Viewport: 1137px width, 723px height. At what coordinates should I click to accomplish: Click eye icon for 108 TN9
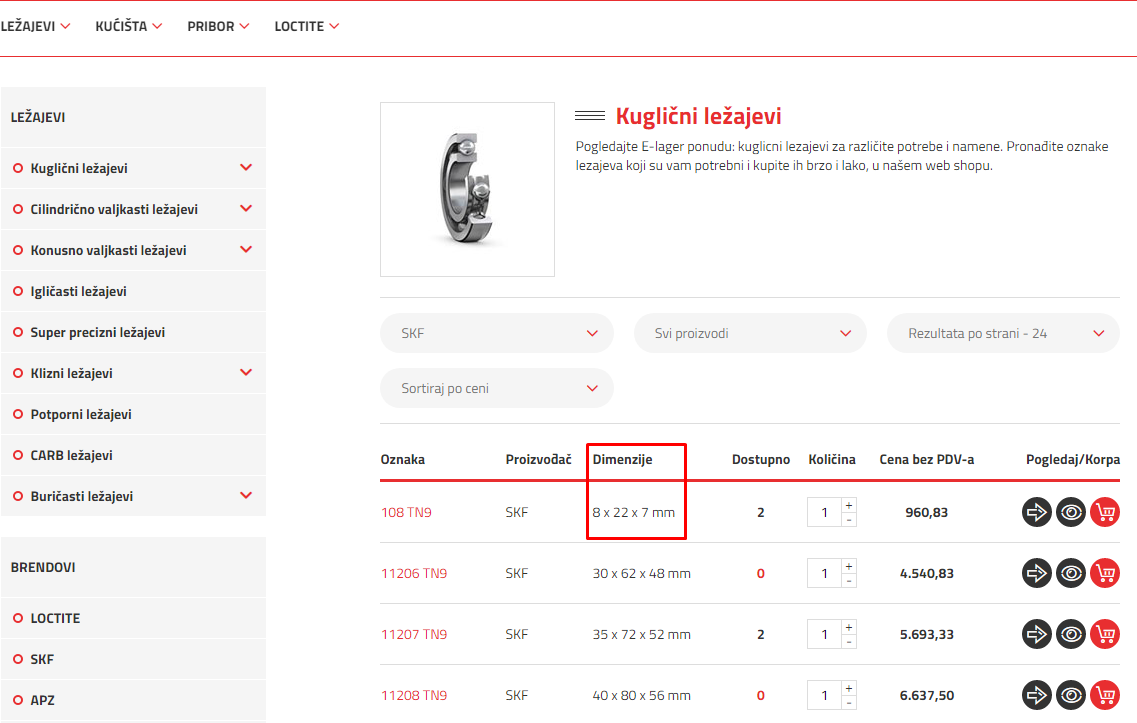[1071, 512]
